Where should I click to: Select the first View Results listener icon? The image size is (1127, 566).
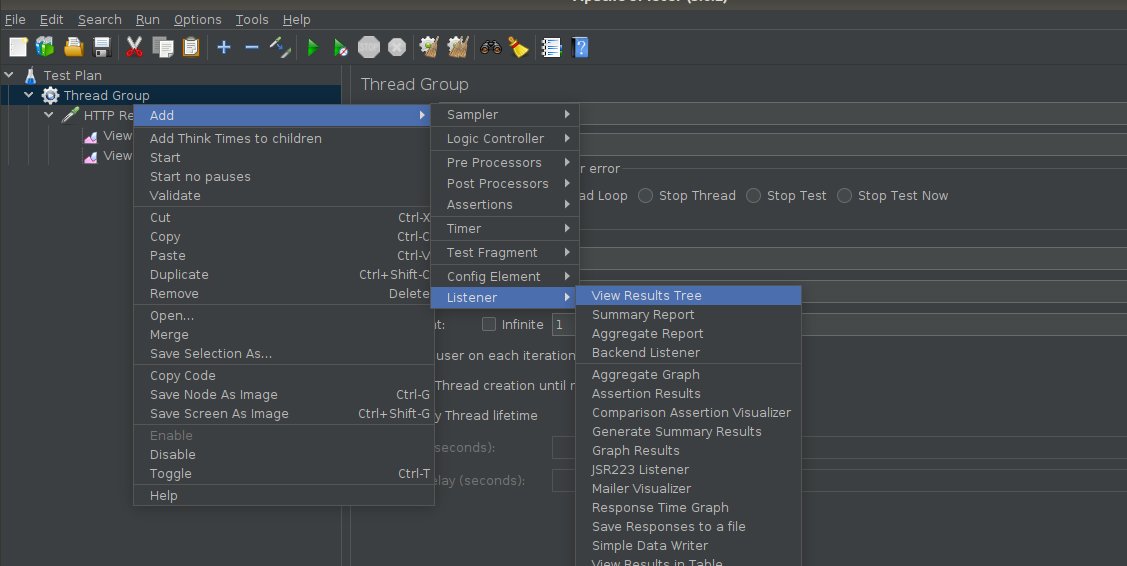91,136
